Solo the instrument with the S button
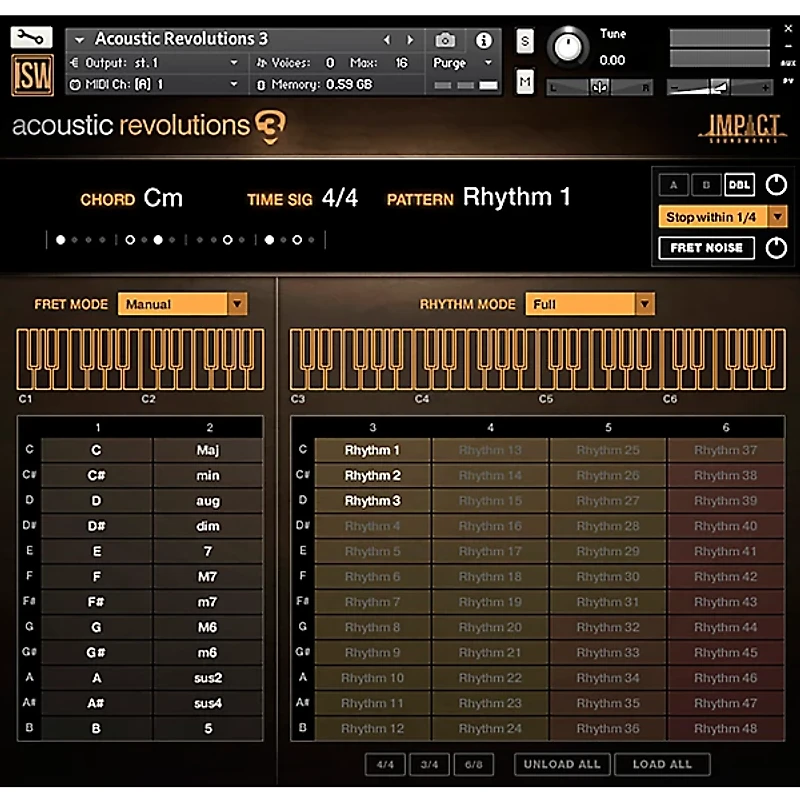This screenshot has height=800, width=800. click(x=524, y=42)
